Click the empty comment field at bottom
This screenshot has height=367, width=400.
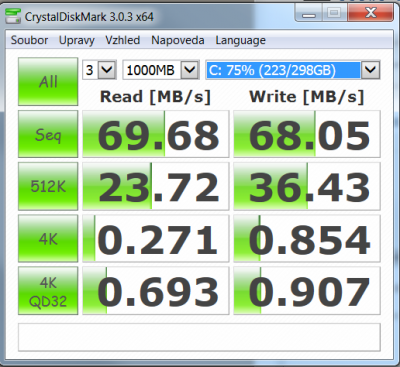[199, 337]
